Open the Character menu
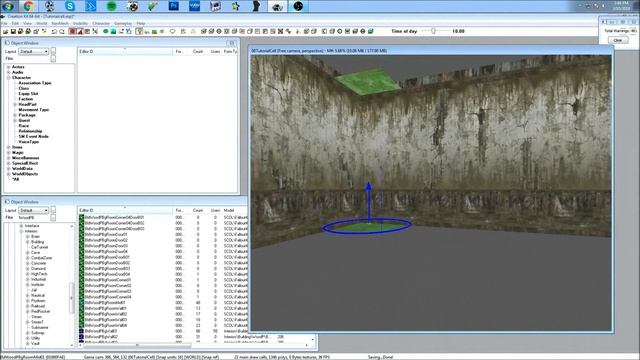 [x=101, y=24]
